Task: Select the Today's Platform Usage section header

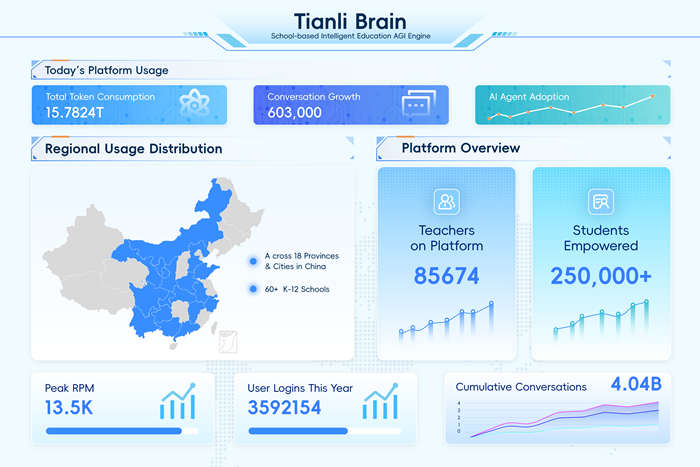Action: (107, 70)
